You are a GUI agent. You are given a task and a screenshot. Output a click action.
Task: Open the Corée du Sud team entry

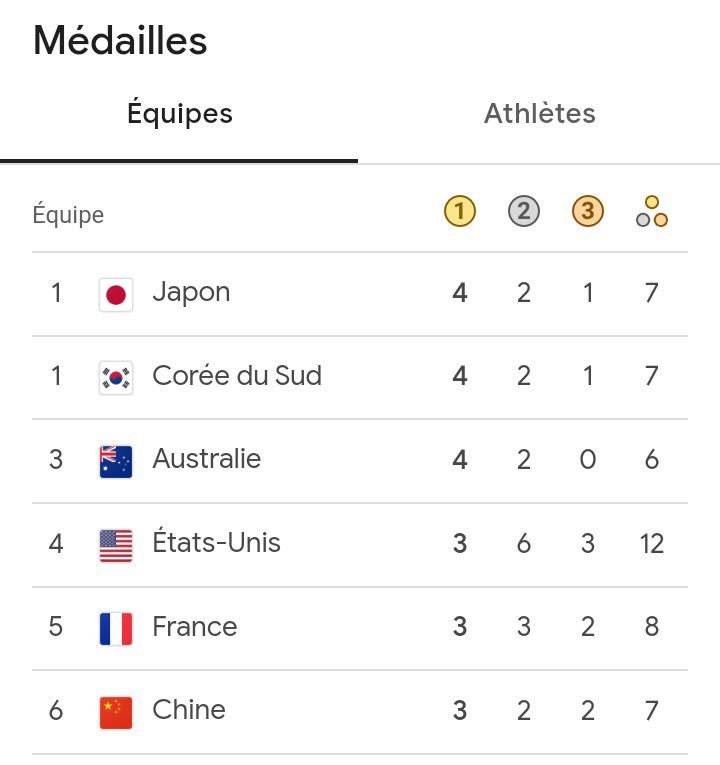(x=237, y=376)
